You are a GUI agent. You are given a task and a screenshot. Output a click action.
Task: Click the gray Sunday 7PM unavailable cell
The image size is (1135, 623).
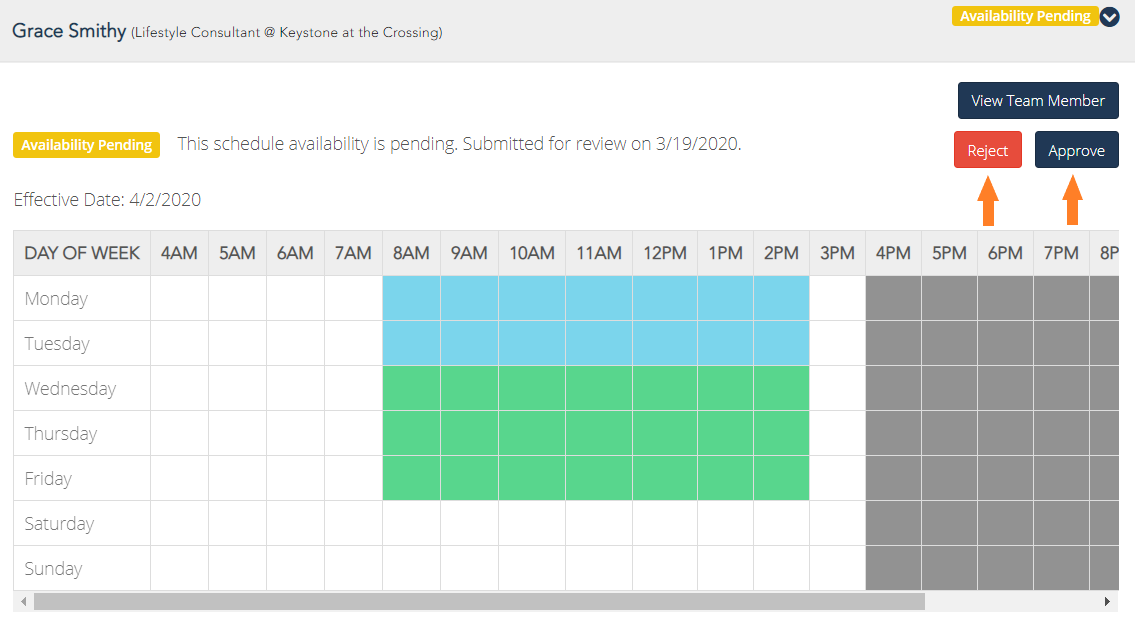click(1061, 568)
